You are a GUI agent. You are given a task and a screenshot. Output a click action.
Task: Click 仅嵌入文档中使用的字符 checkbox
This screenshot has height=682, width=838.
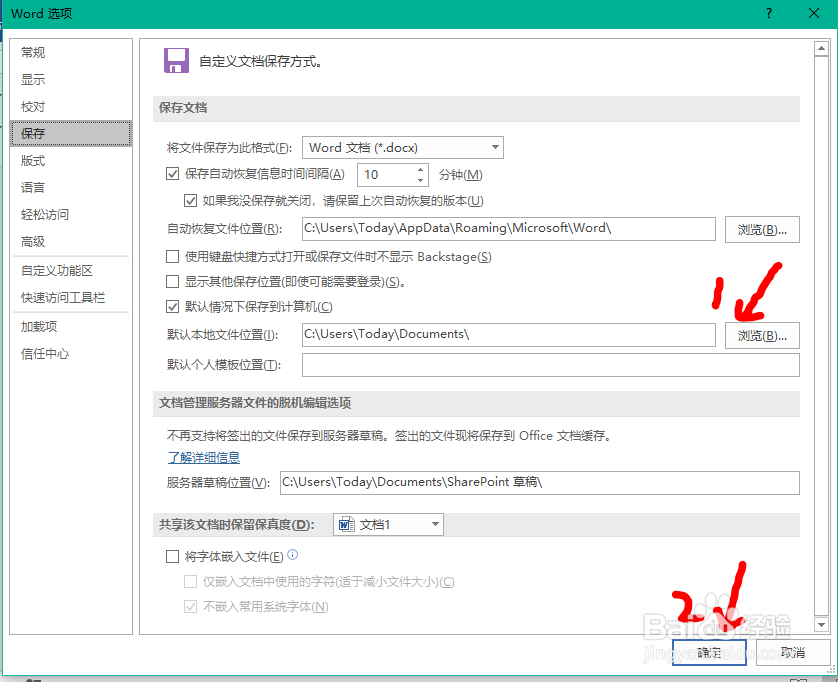[190, 581]
